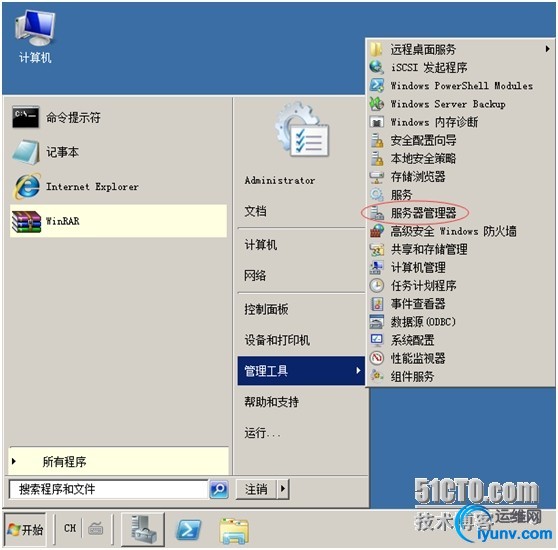Click the 高级安全 Windows 防火墙 icon
This screenshot has height=550, width=558.
[x=376, y=231]
